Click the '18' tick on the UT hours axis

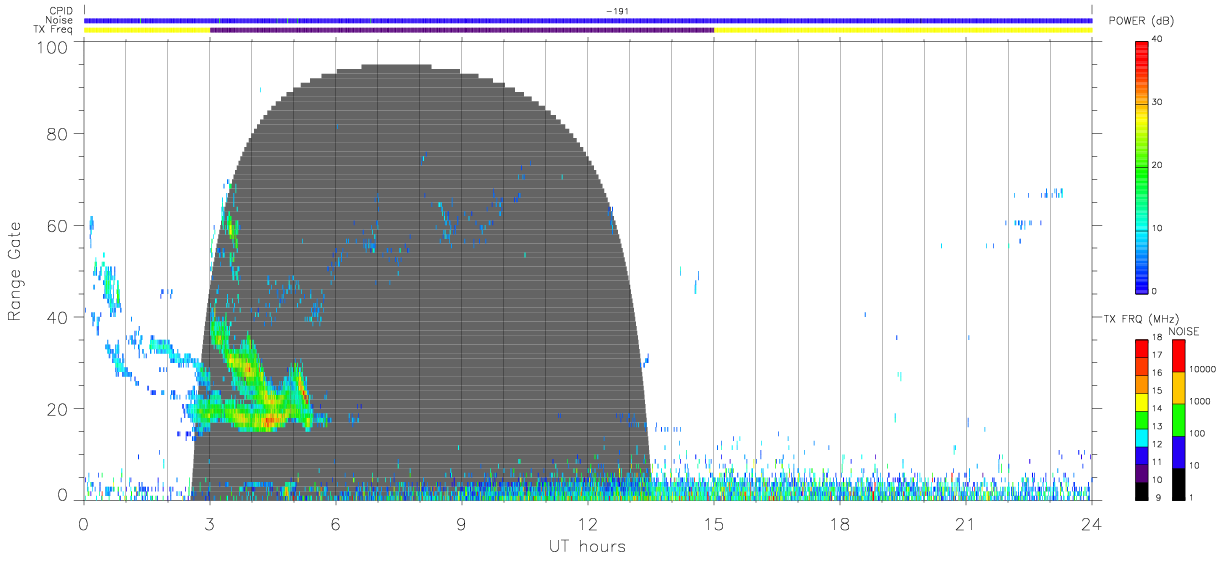(840, 523)
